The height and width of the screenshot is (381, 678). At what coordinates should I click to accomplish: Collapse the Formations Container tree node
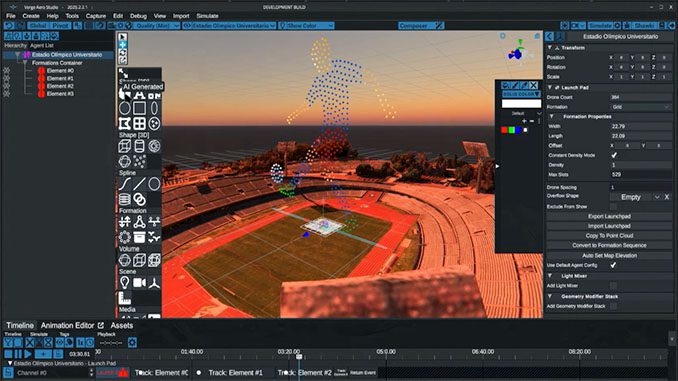pos(25,63)
